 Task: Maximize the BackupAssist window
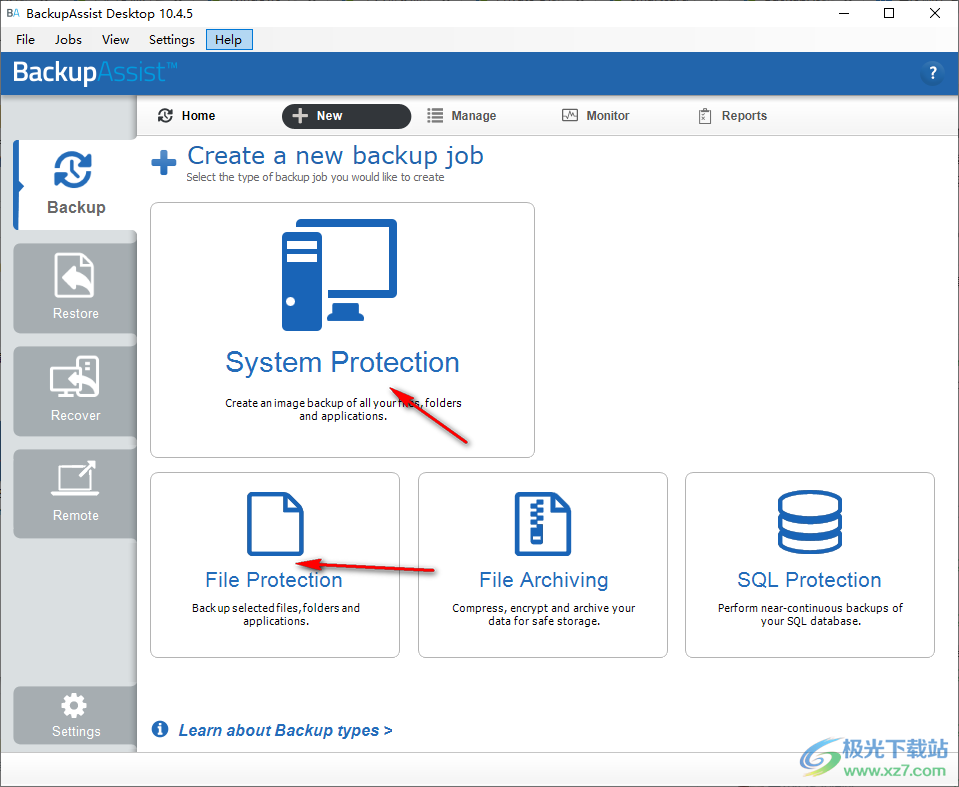click(x=889, y=13)
